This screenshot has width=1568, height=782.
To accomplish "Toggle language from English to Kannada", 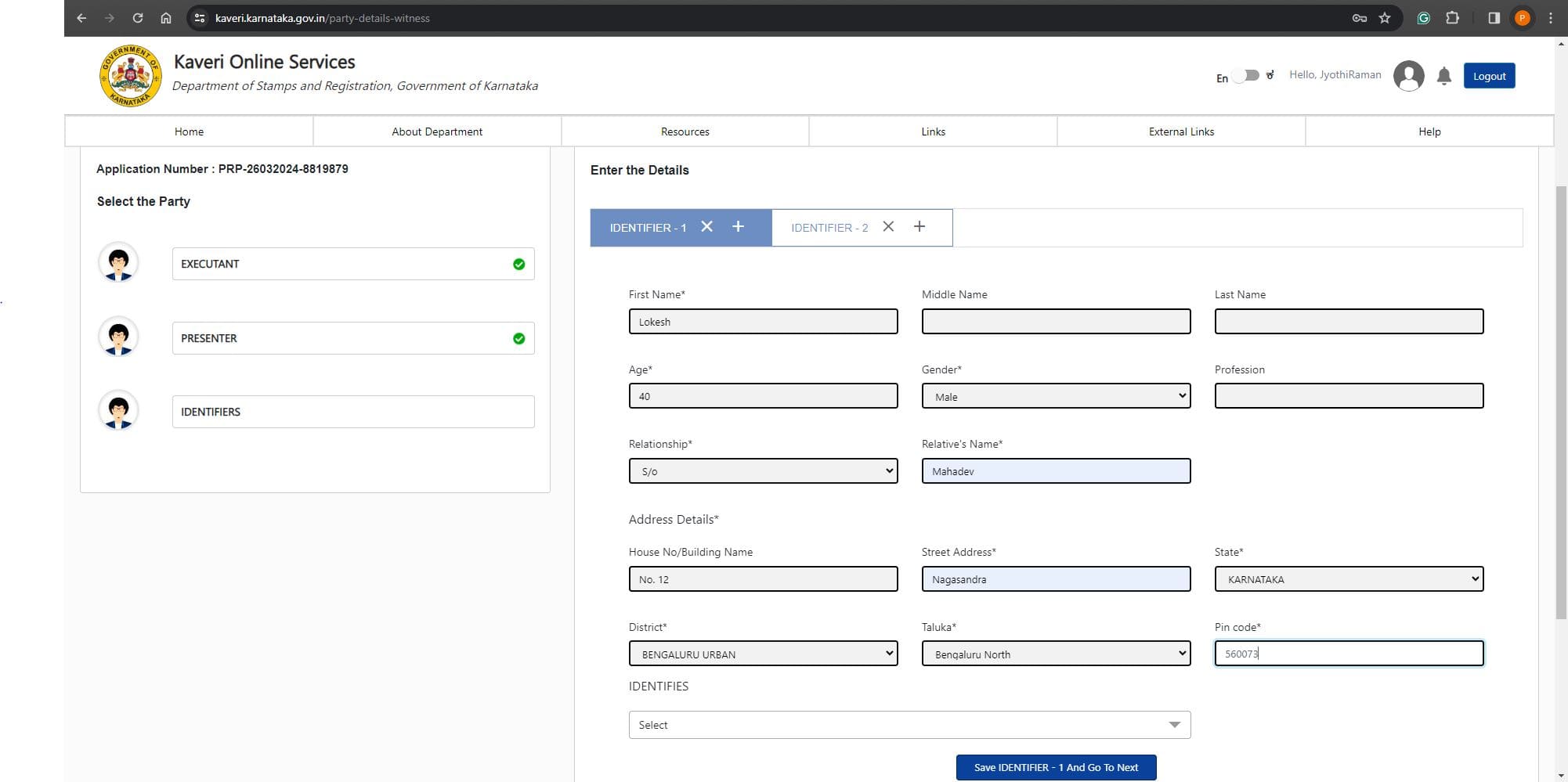I will point(1245,76).
